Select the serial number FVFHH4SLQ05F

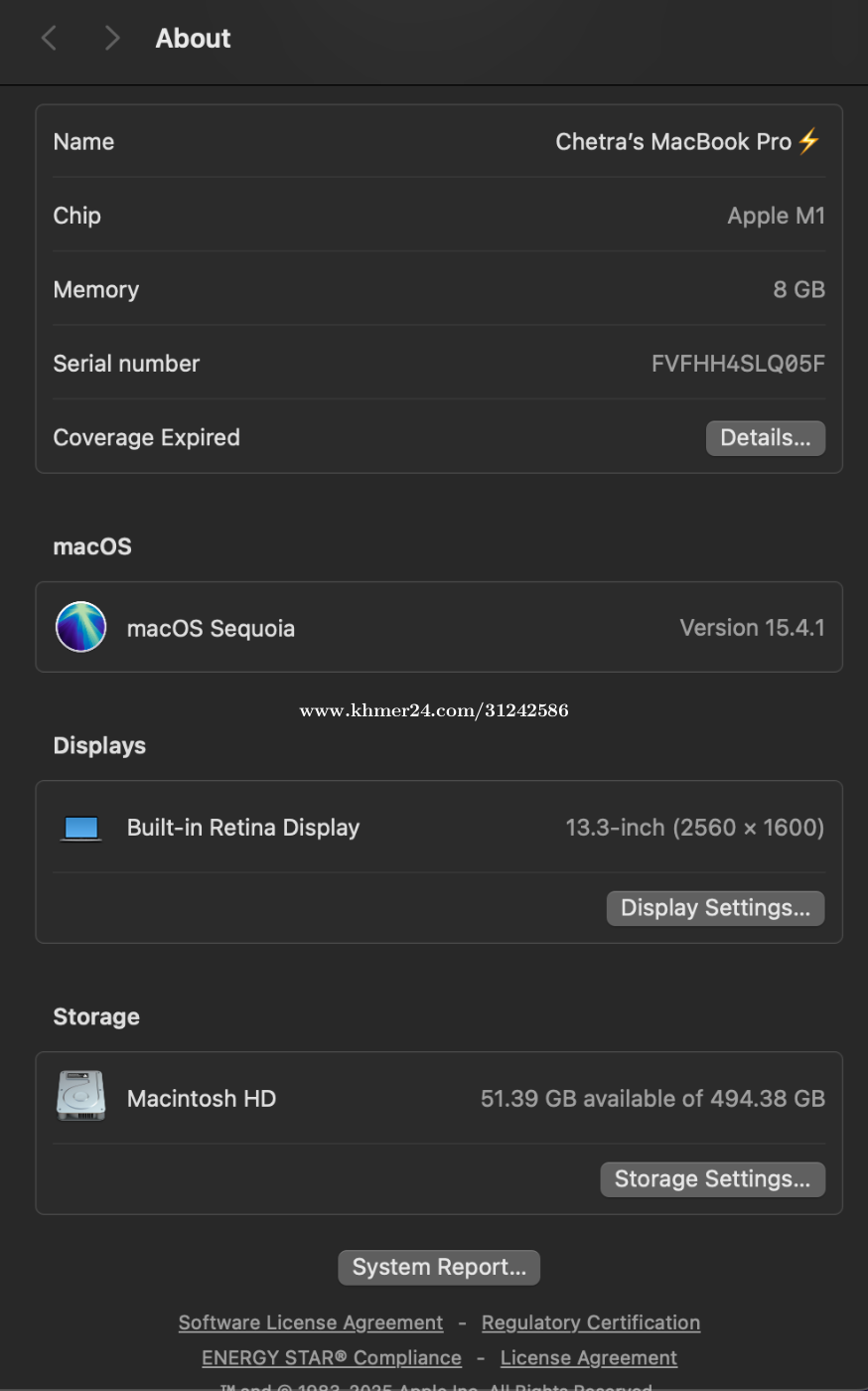coord(738,364)
